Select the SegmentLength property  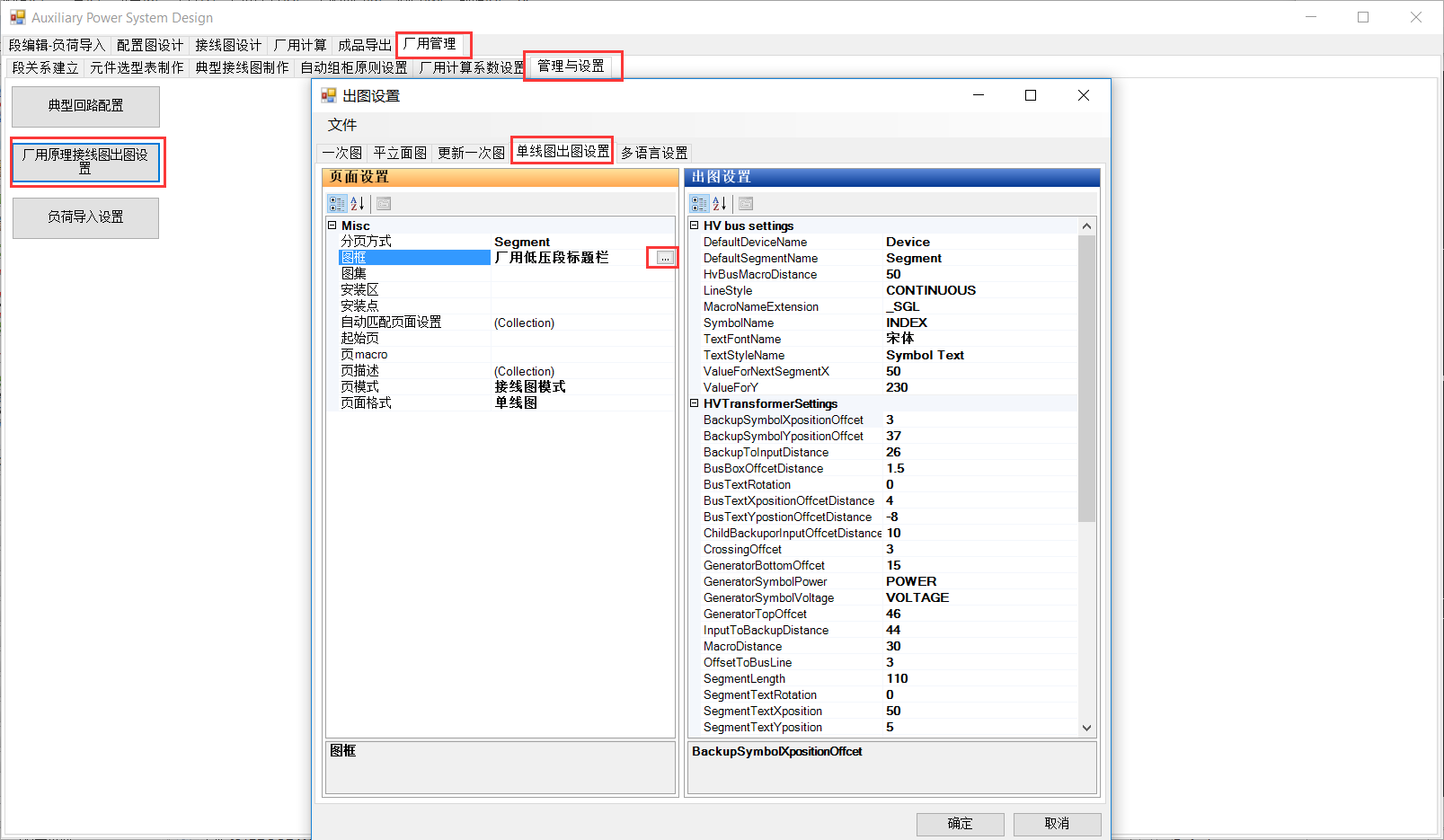(x=889, y=678)
